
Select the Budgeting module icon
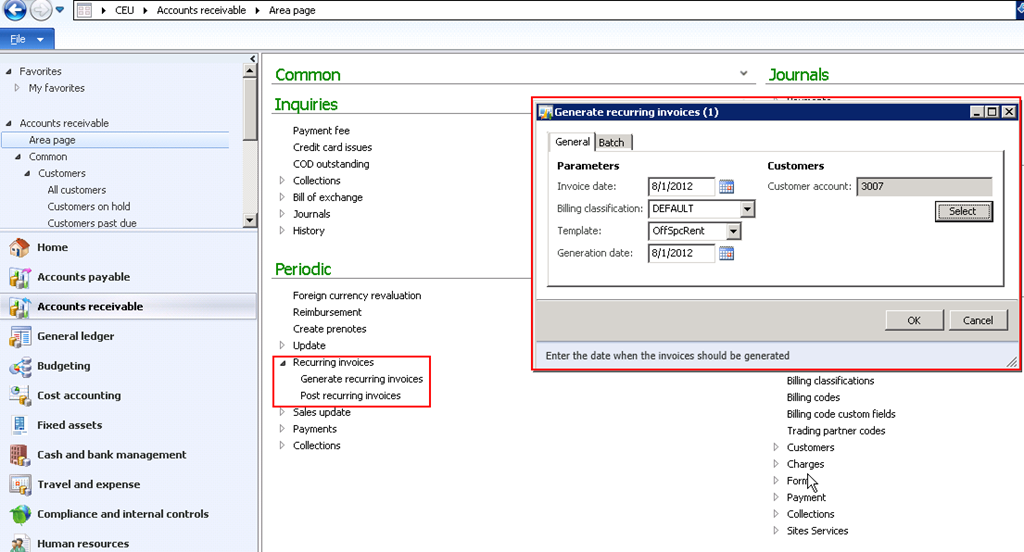tap(19, 366)
